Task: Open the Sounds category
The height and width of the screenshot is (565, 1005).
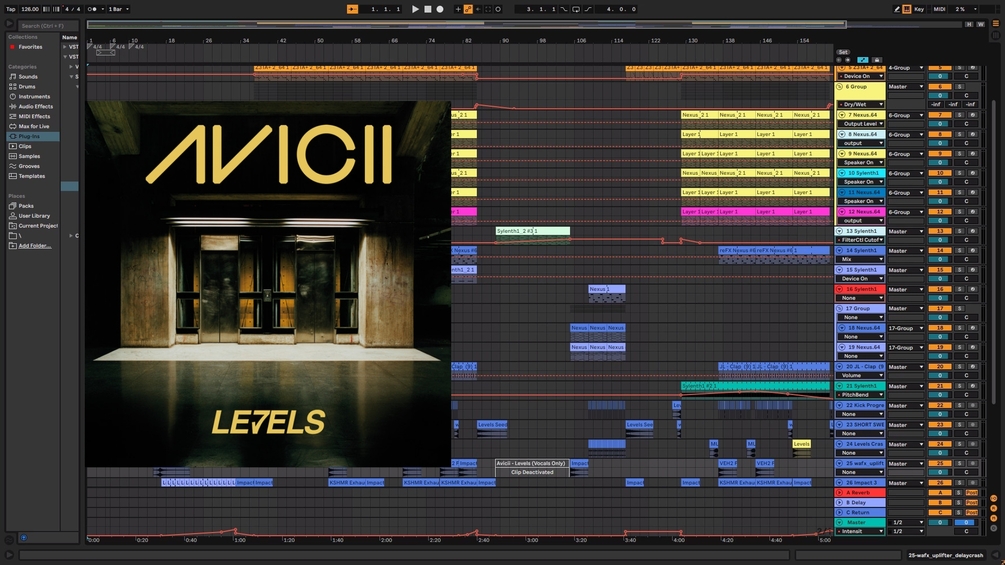Action: 28,76
